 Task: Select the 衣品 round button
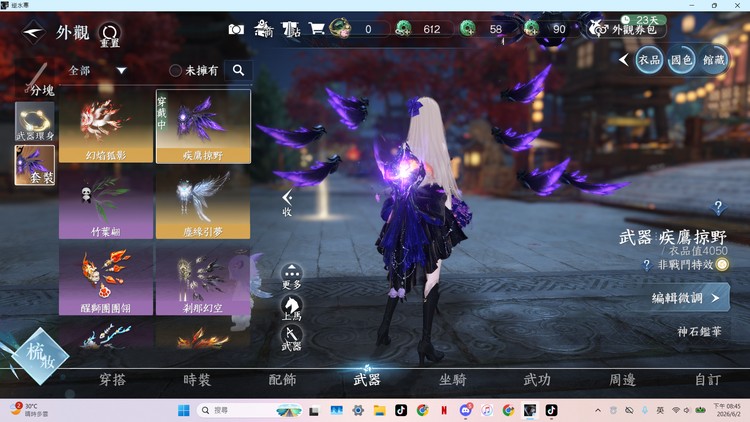pyautogui.click(x=649, y=60)
